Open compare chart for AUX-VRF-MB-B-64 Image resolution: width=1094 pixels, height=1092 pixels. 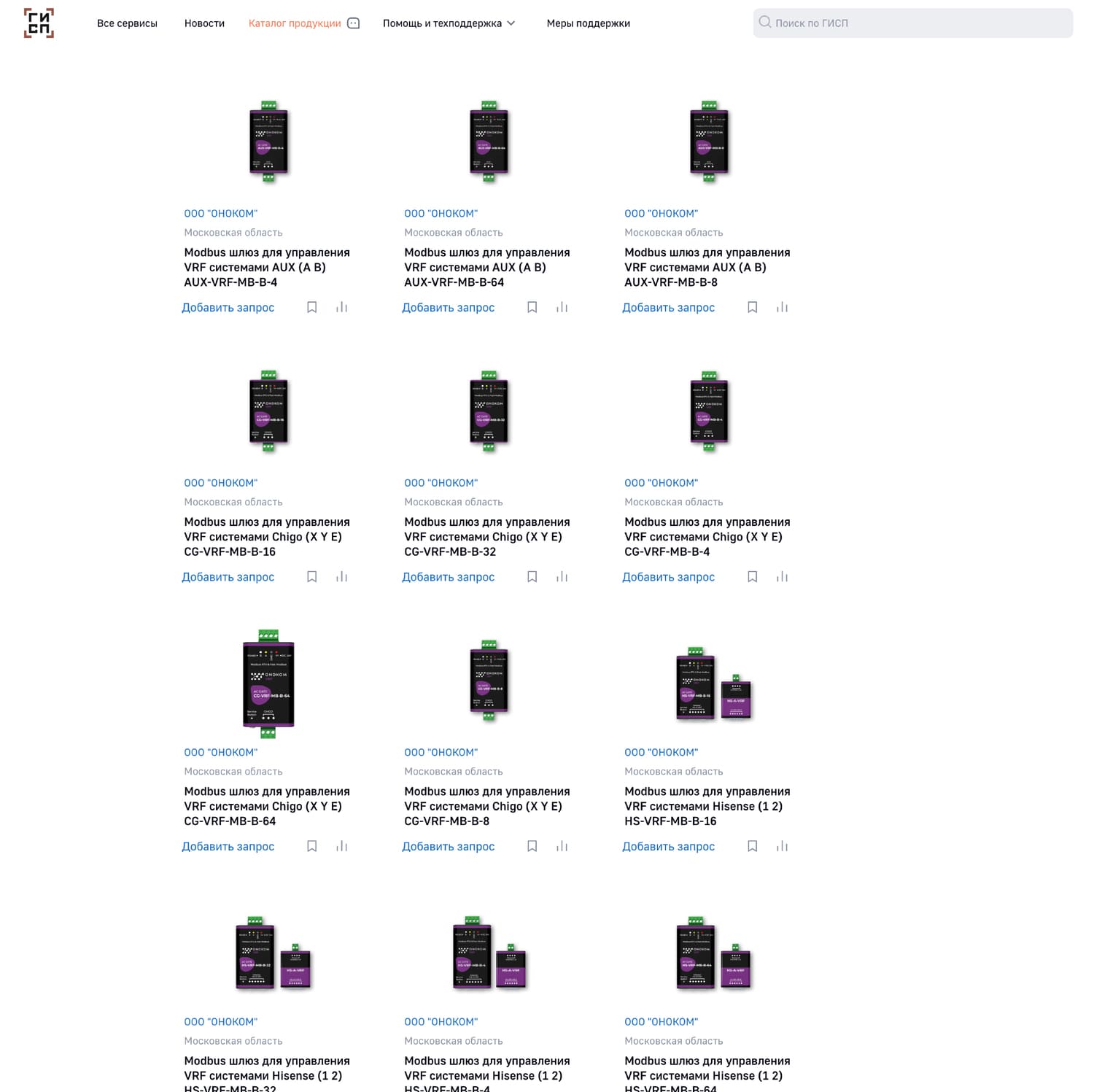[x=562, y=308]
